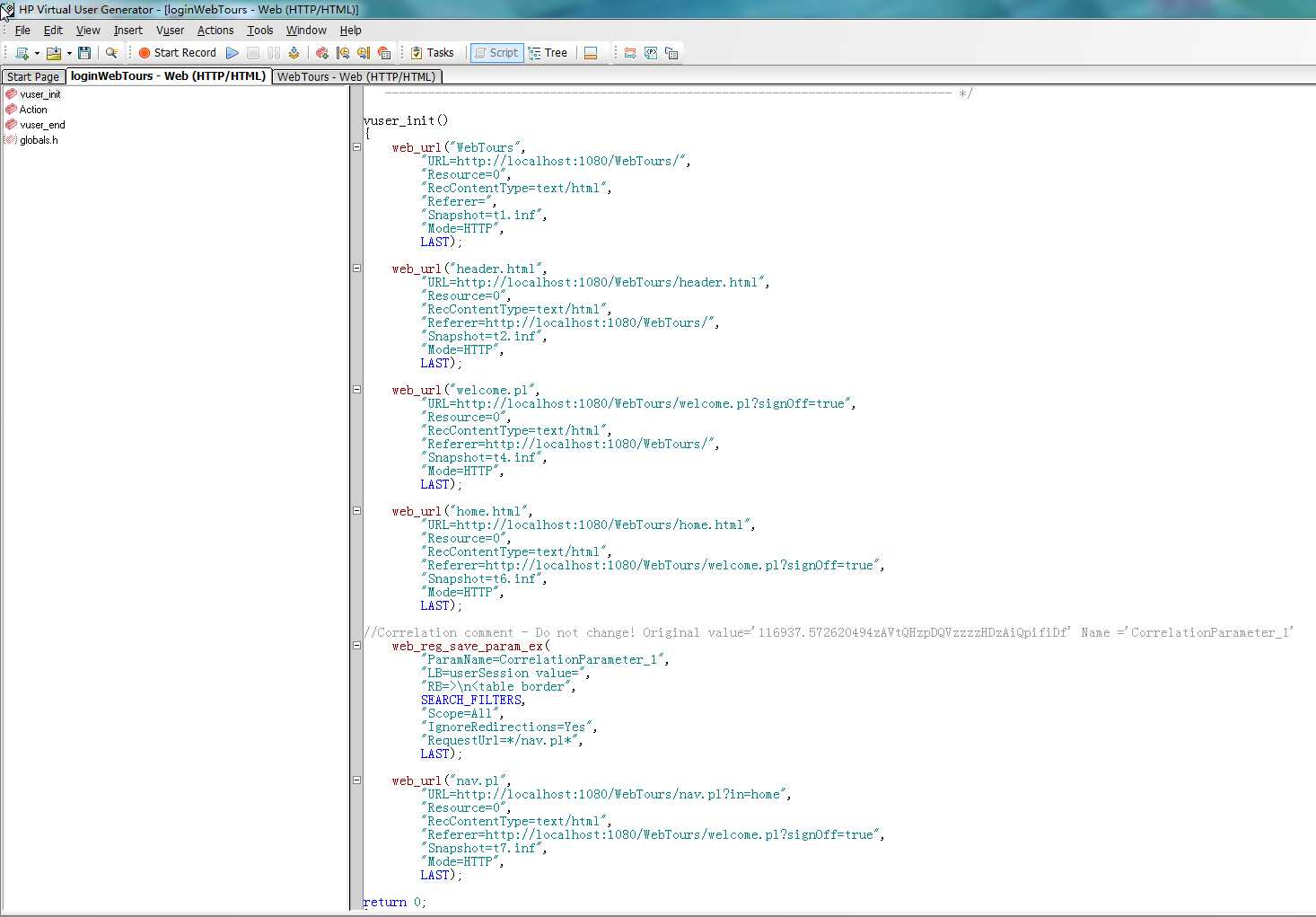Open the Tasks view button

[433, 53]
